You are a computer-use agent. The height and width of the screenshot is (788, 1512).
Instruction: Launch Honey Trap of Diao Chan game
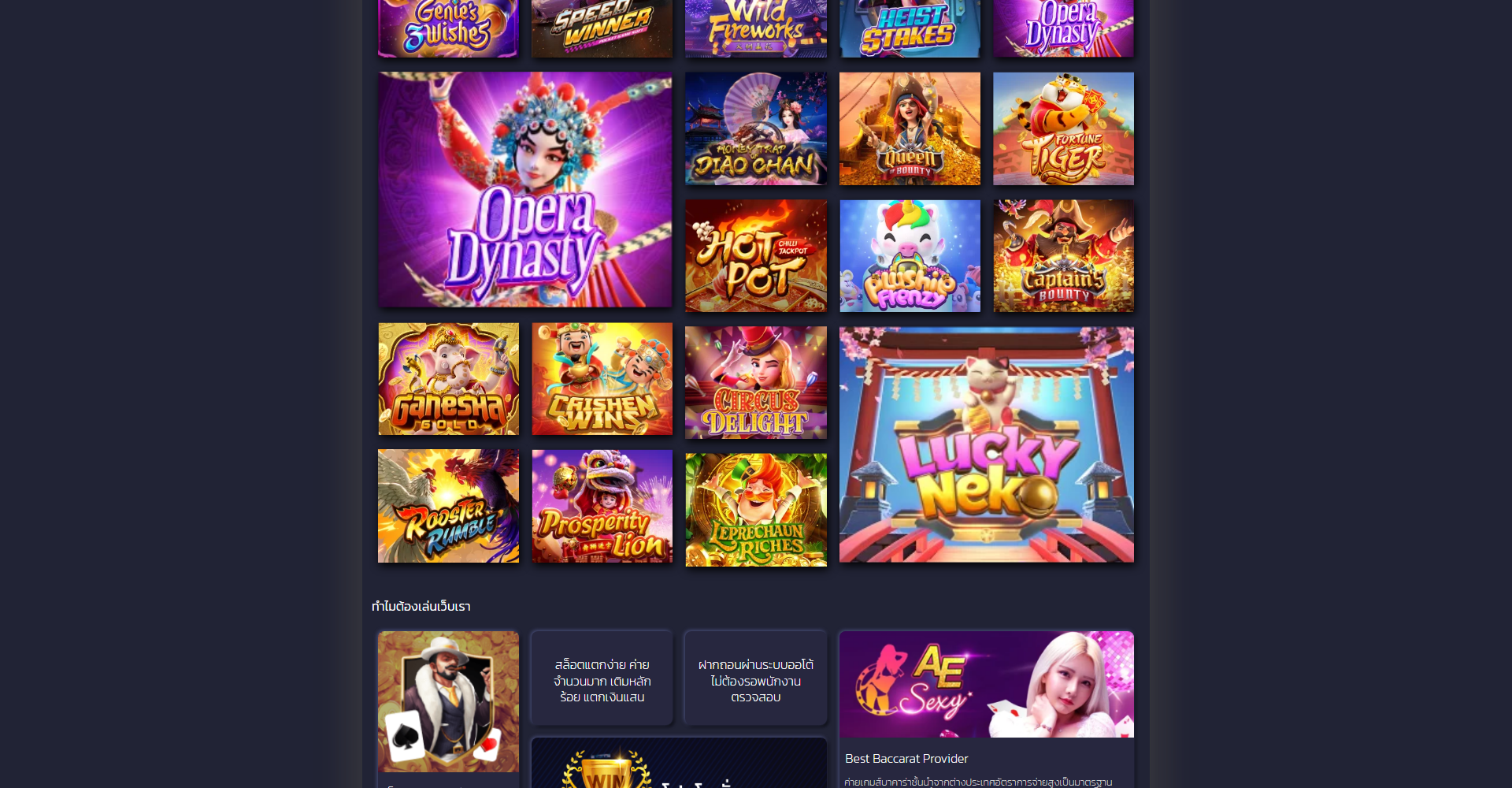click(756, 128)
